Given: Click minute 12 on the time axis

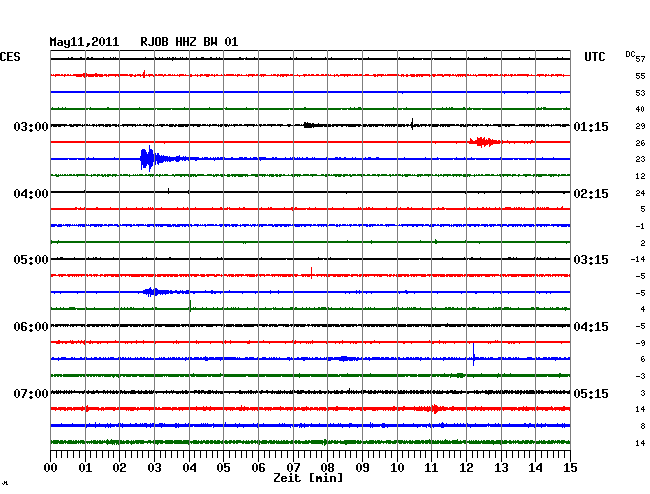Looking at the screenshot, I should [x=466, y=468].
